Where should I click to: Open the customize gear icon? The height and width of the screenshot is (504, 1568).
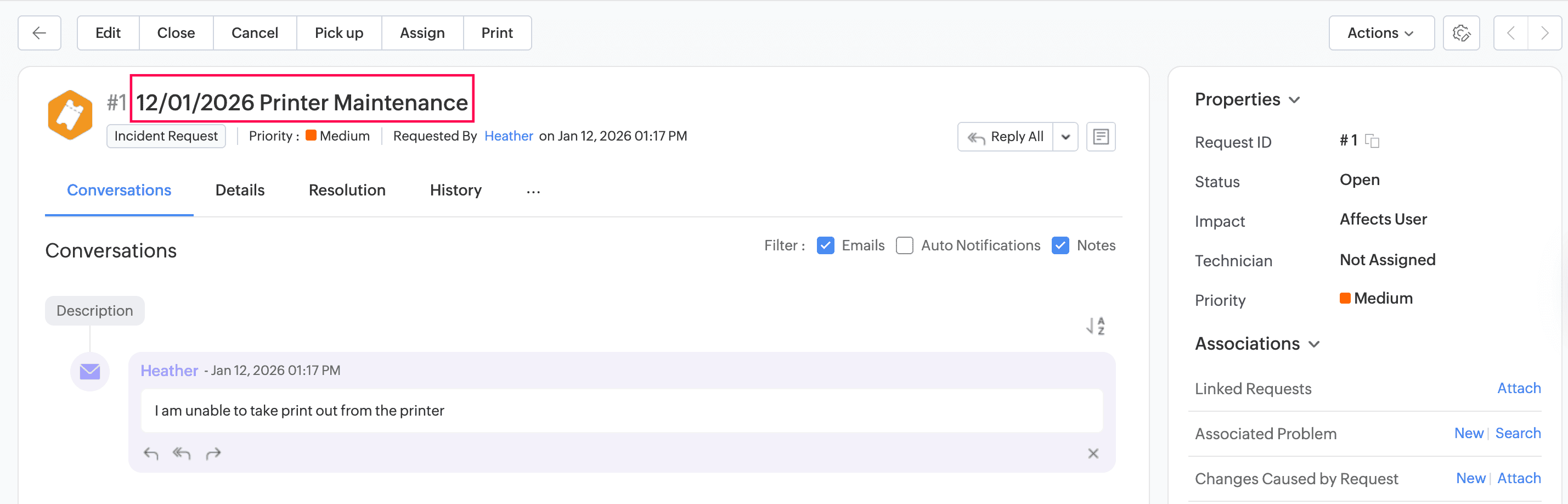[1461, 33]
